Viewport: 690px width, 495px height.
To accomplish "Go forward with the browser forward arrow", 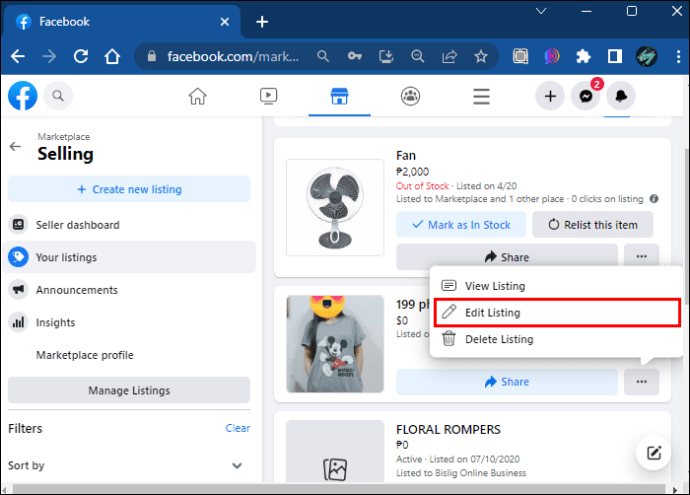I will click(49, 56).
